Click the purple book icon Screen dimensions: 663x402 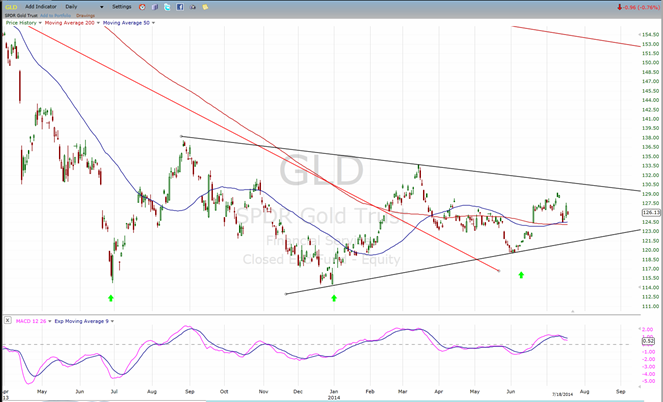155,7
